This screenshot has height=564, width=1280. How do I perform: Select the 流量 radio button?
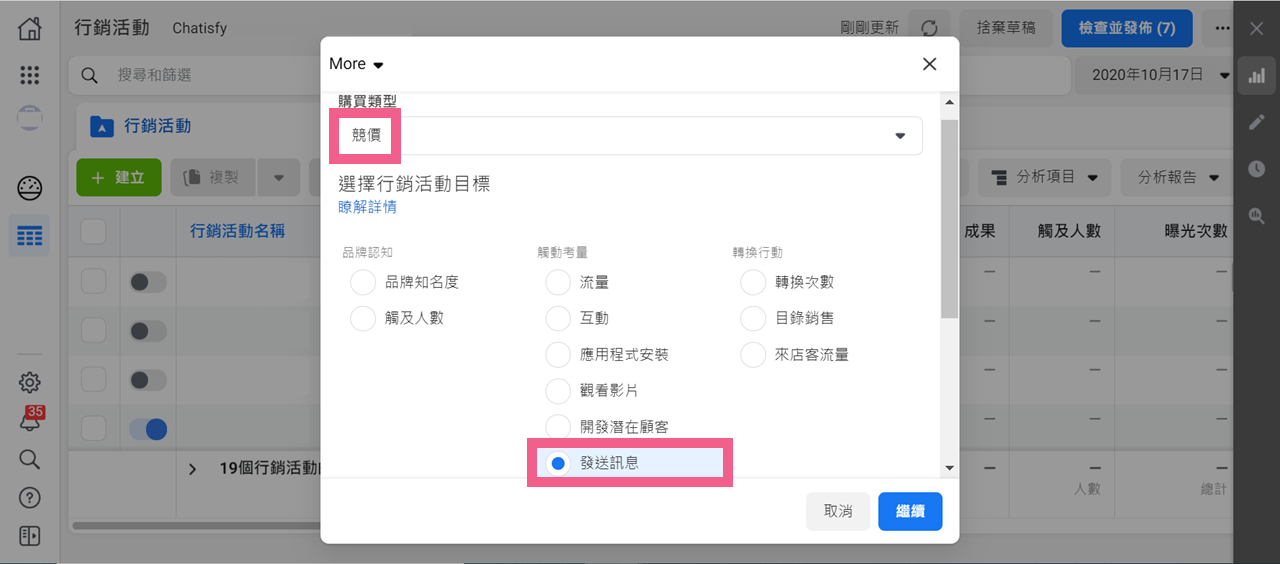(x=558, y=283)
